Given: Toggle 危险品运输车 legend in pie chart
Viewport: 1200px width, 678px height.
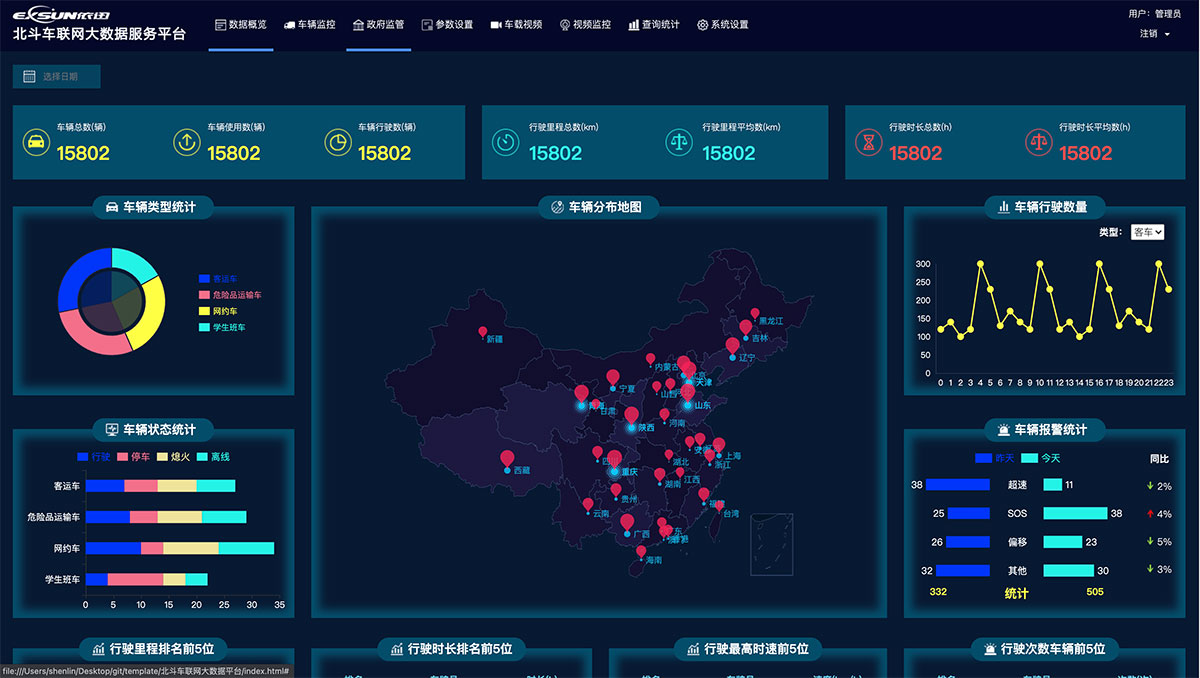Looking at the screenshot, I should tap(230, 295).
